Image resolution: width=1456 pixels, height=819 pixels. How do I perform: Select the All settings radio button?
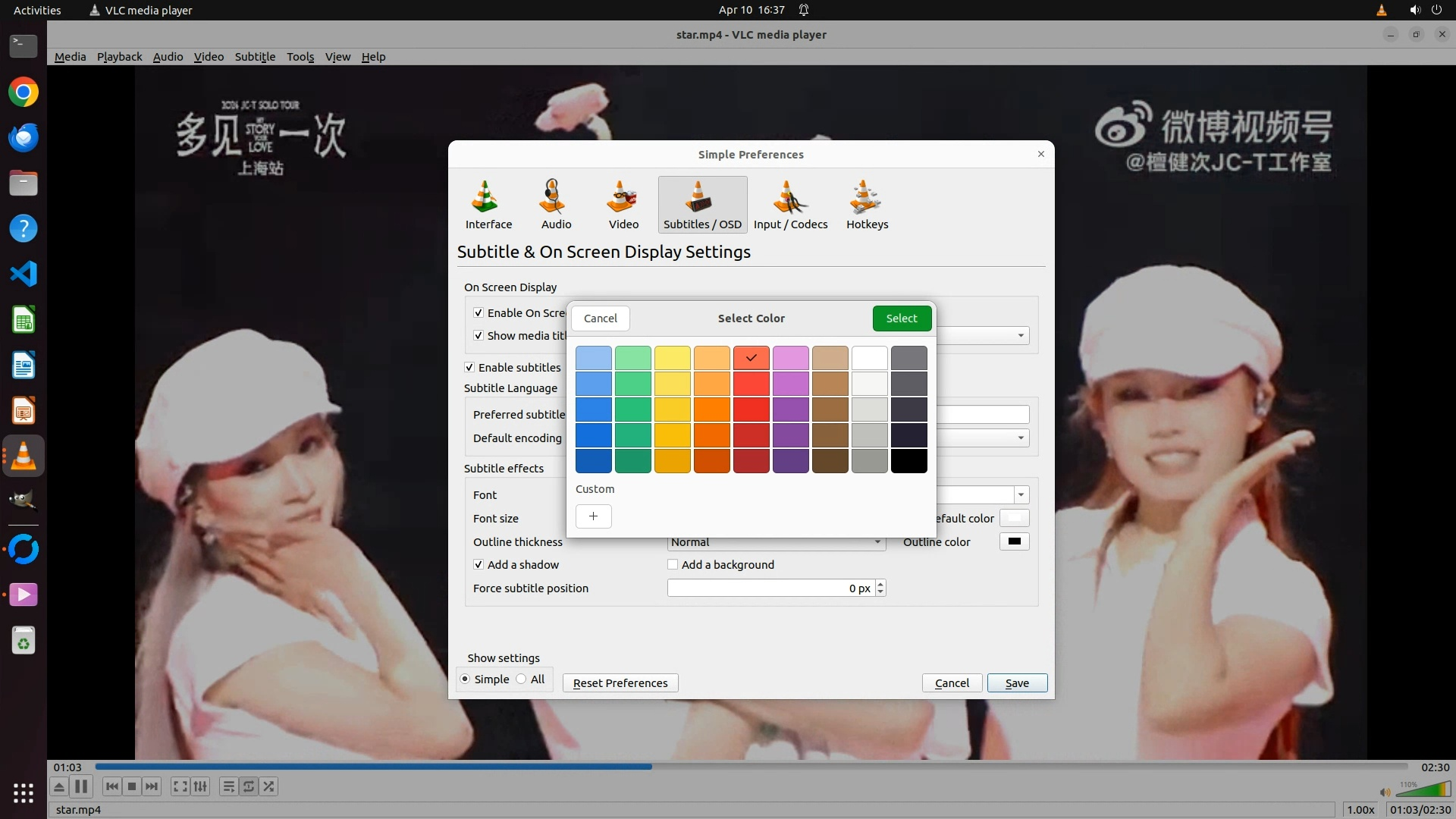point(522,679)
